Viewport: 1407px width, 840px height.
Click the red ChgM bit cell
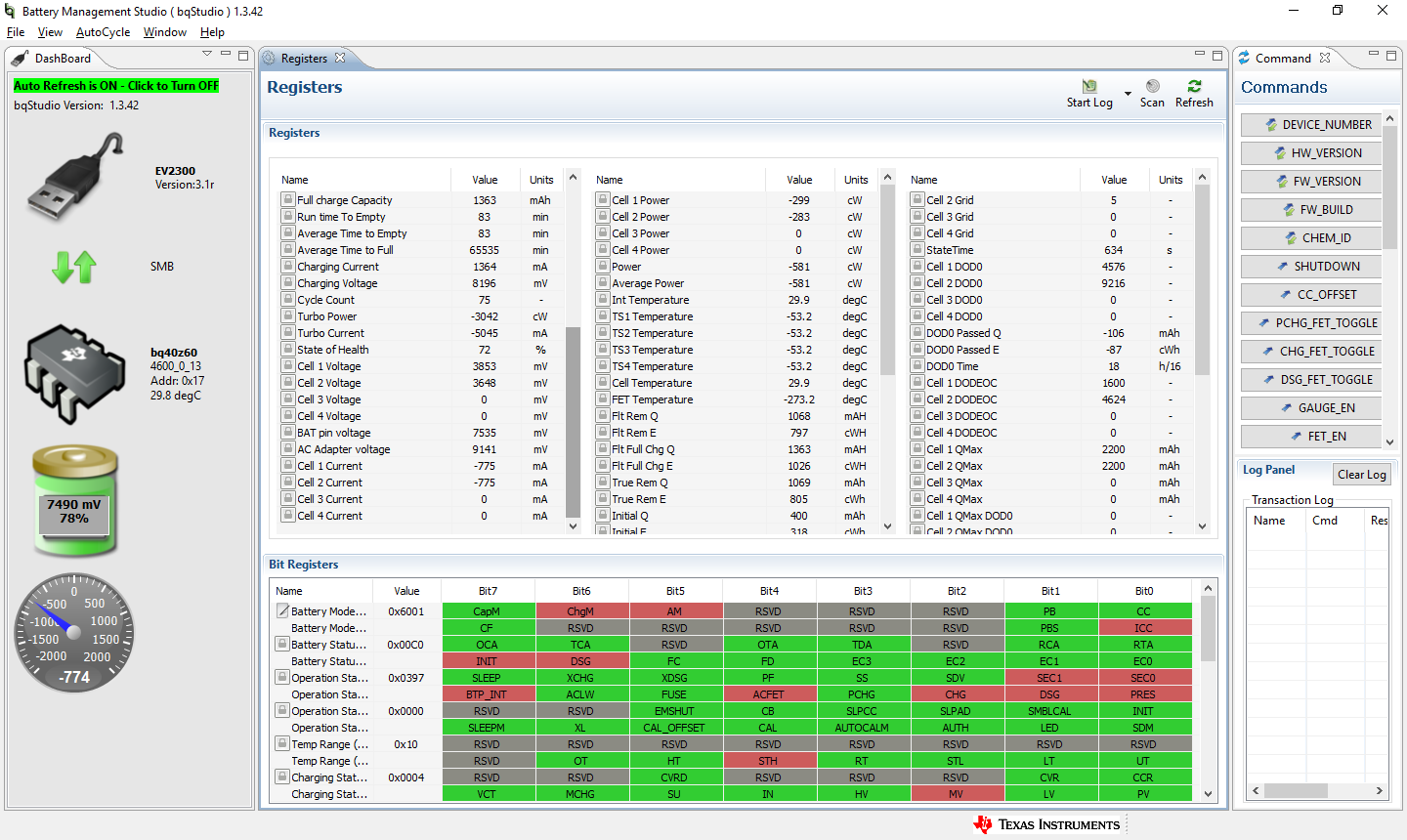pyautogui.click(x=581, y=611)
